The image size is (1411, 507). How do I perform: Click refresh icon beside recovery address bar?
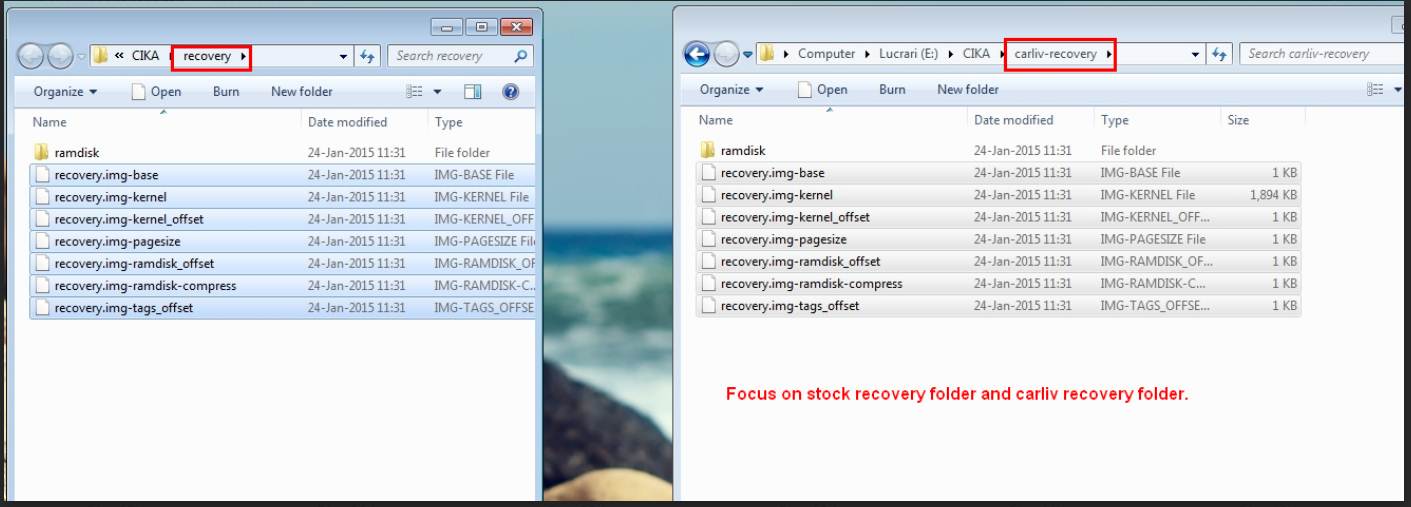367,57
